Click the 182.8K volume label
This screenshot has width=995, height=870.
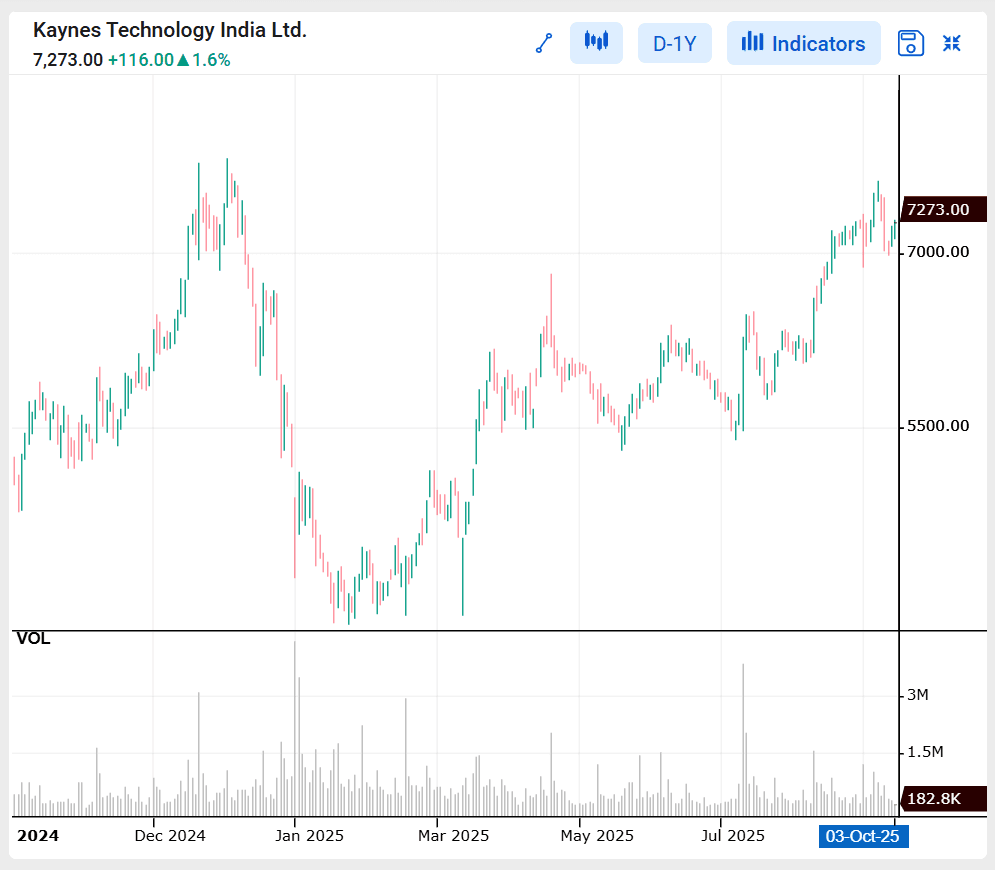pyautogui.click(x=943, y=798)
